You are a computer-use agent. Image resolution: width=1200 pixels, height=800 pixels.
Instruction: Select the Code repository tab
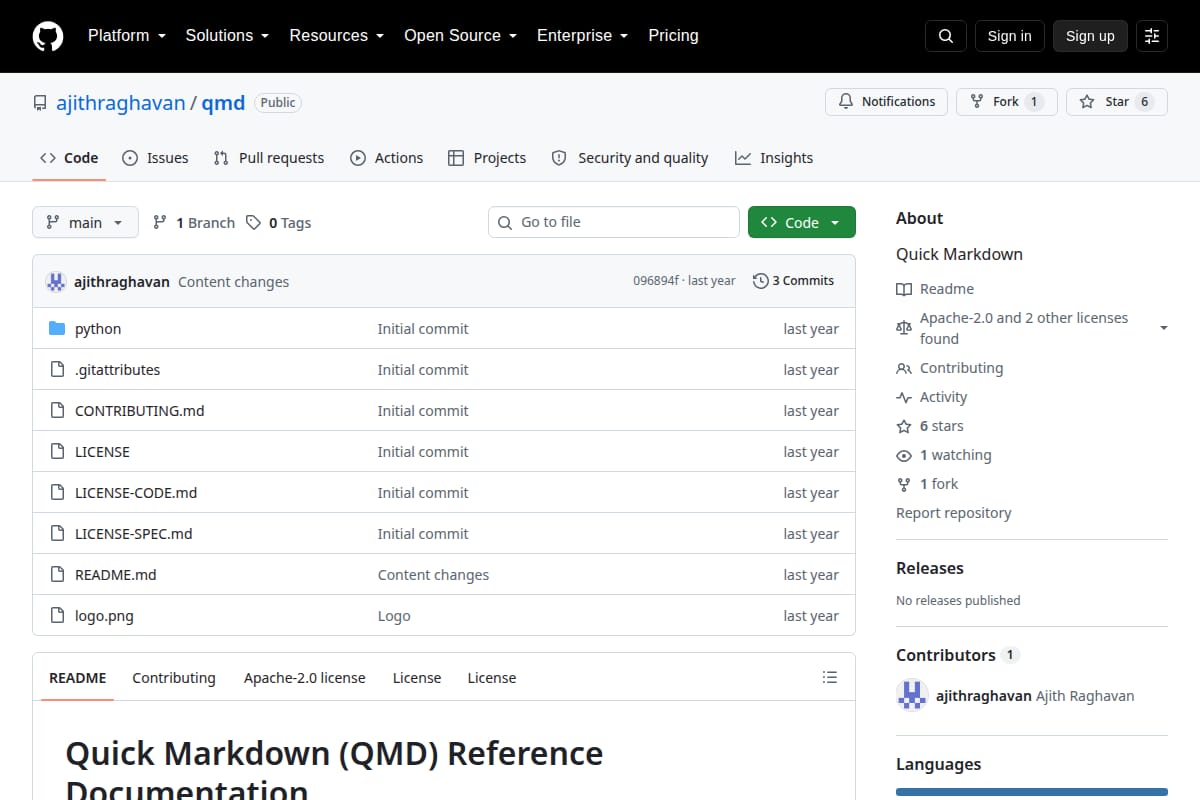pos(69,158)
